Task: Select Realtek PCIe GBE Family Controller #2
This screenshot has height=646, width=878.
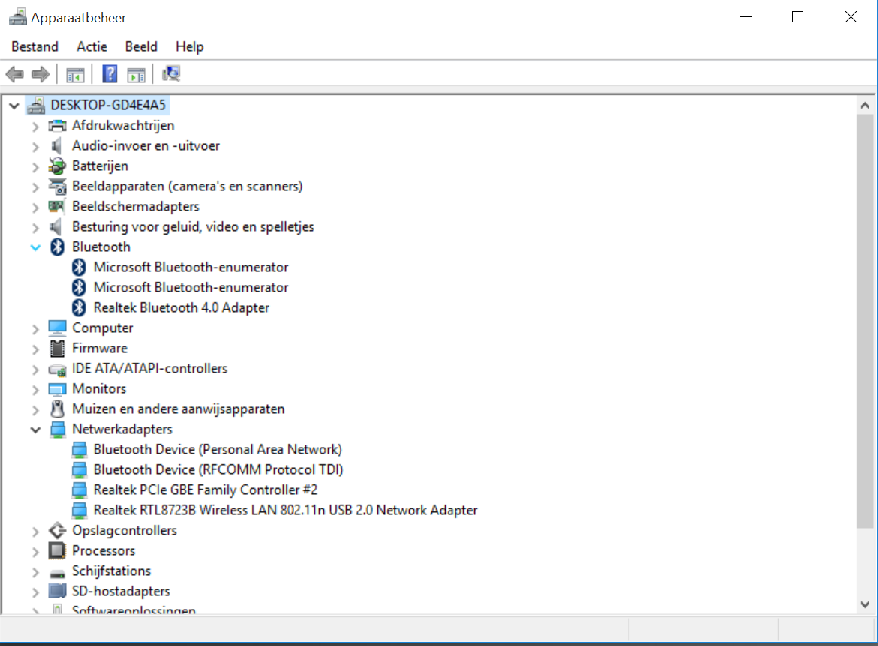Action: [205, 490]
